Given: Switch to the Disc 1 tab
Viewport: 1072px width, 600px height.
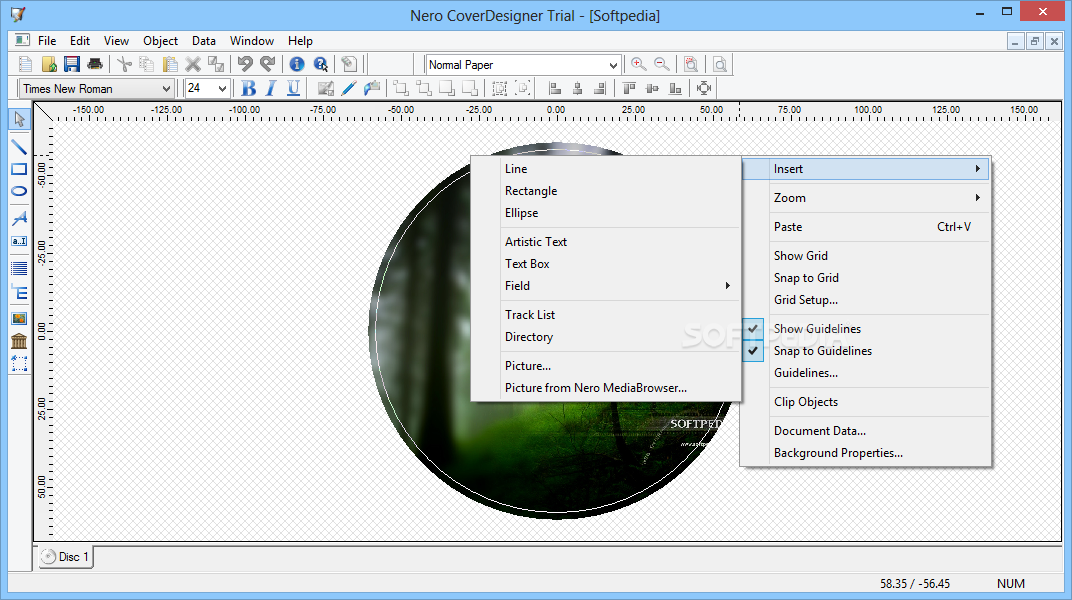Looking at the screenshot, I should click(66, 557).
